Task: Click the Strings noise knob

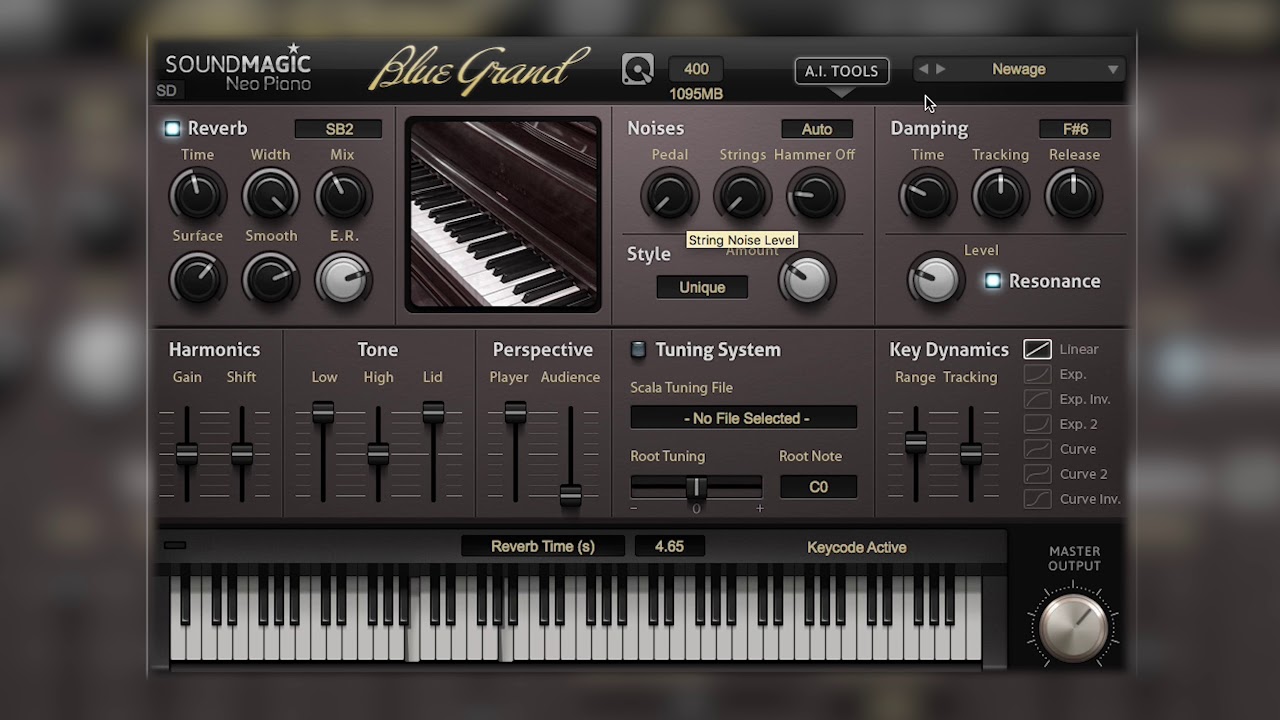Action: (x=742, y=194)
